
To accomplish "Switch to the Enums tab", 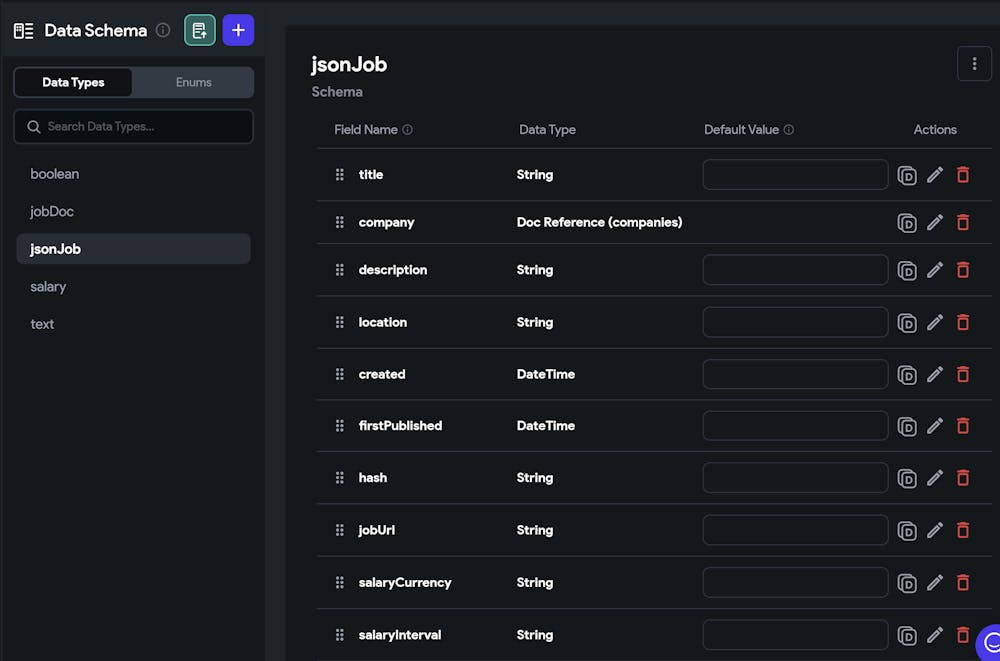I will click(x=193, y=82).
